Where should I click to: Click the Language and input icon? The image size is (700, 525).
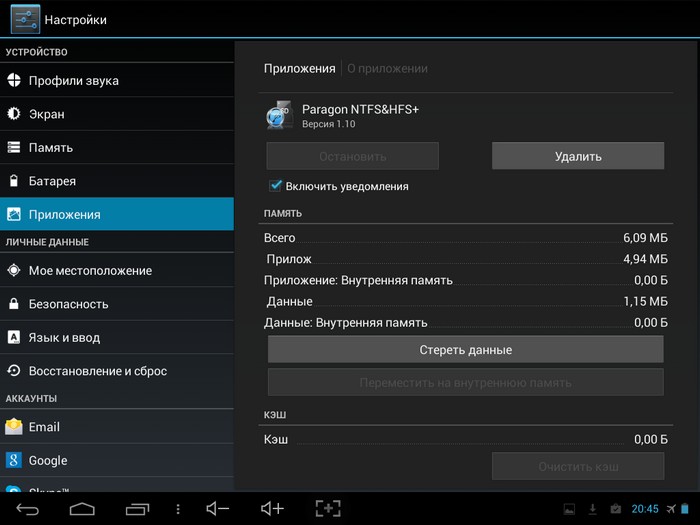click(14, 337)
